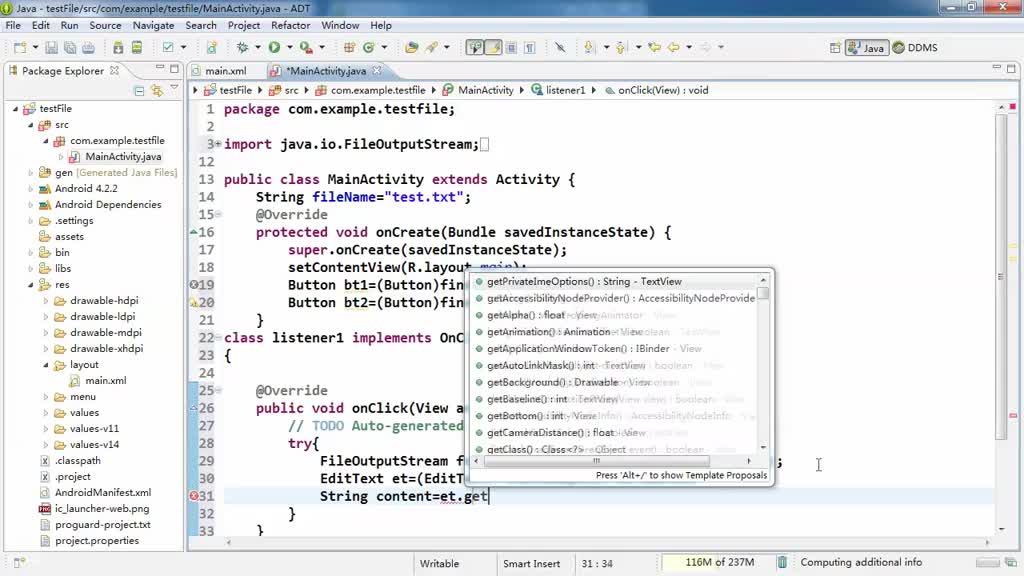Toggle Show Whitespace Characters pilcrow button
1024x576 pixels.
click(x=530, y=48)
